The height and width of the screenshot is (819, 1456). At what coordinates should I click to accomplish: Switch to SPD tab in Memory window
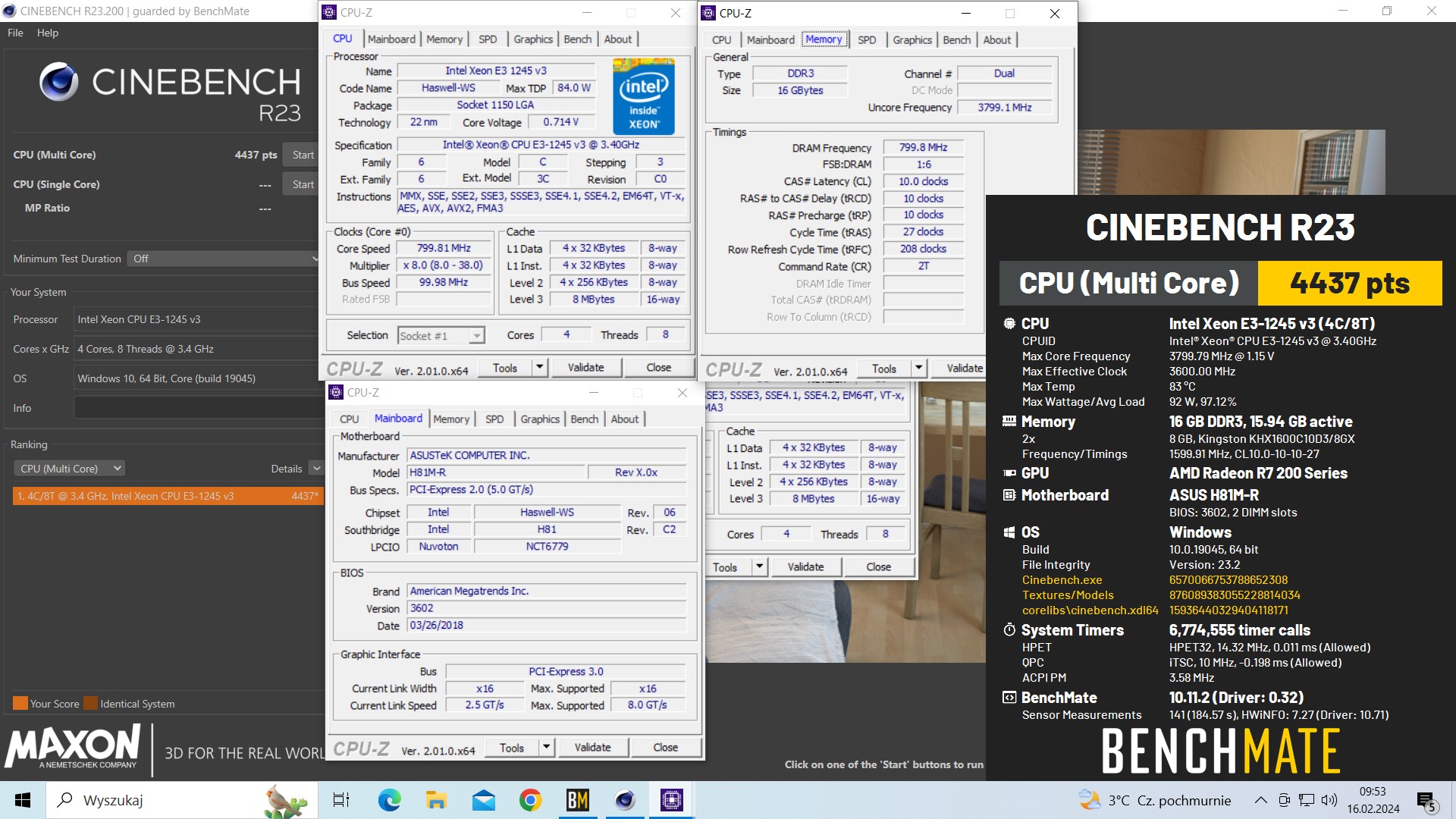[x=867, y=39]
